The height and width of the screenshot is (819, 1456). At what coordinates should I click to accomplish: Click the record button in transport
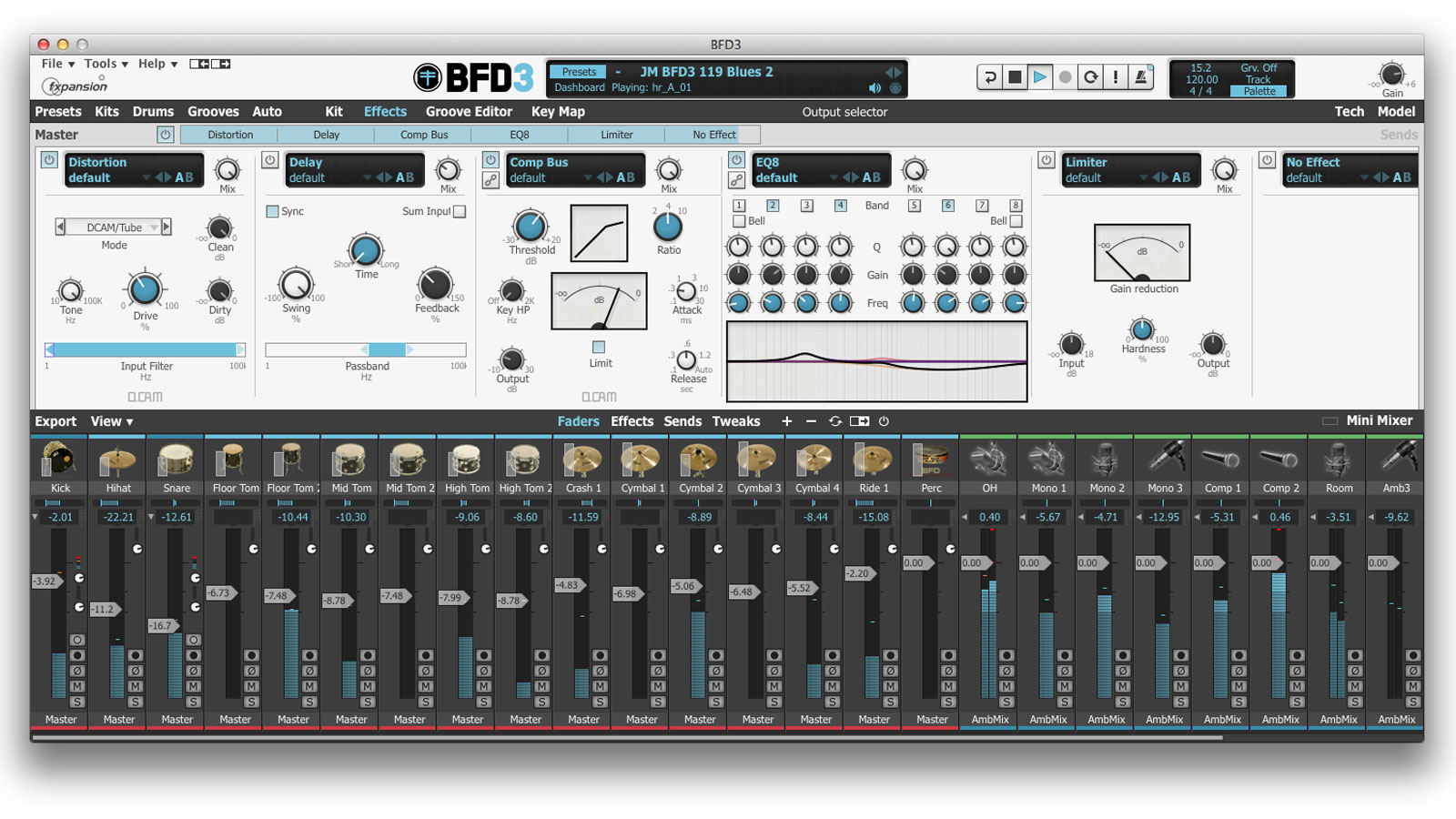coord(1065,77)
